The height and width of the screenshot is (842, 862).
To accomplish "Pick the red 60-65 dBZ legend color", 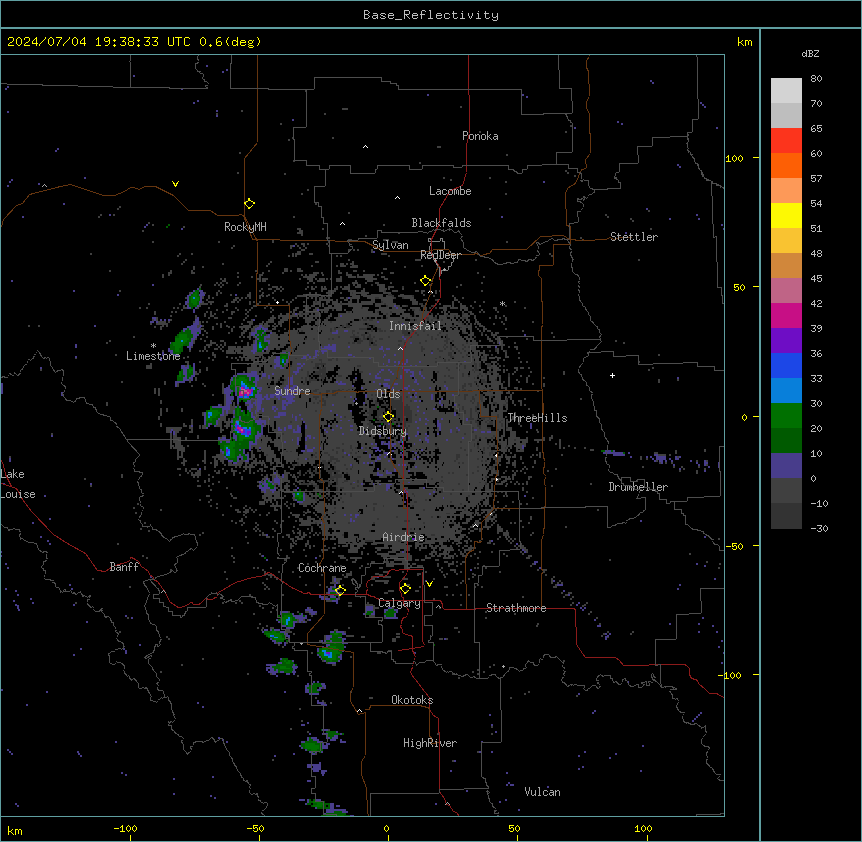I will pyautogui.click(x=786, y=141).
